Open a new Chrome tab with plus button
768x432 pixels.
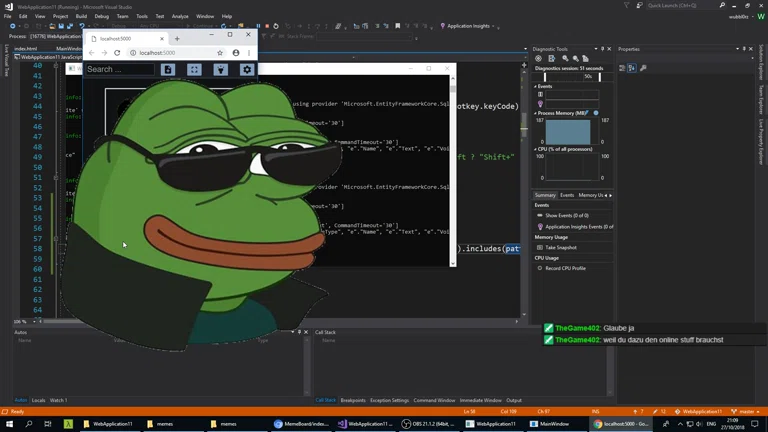pyautogui.click(x=177, y=39)
